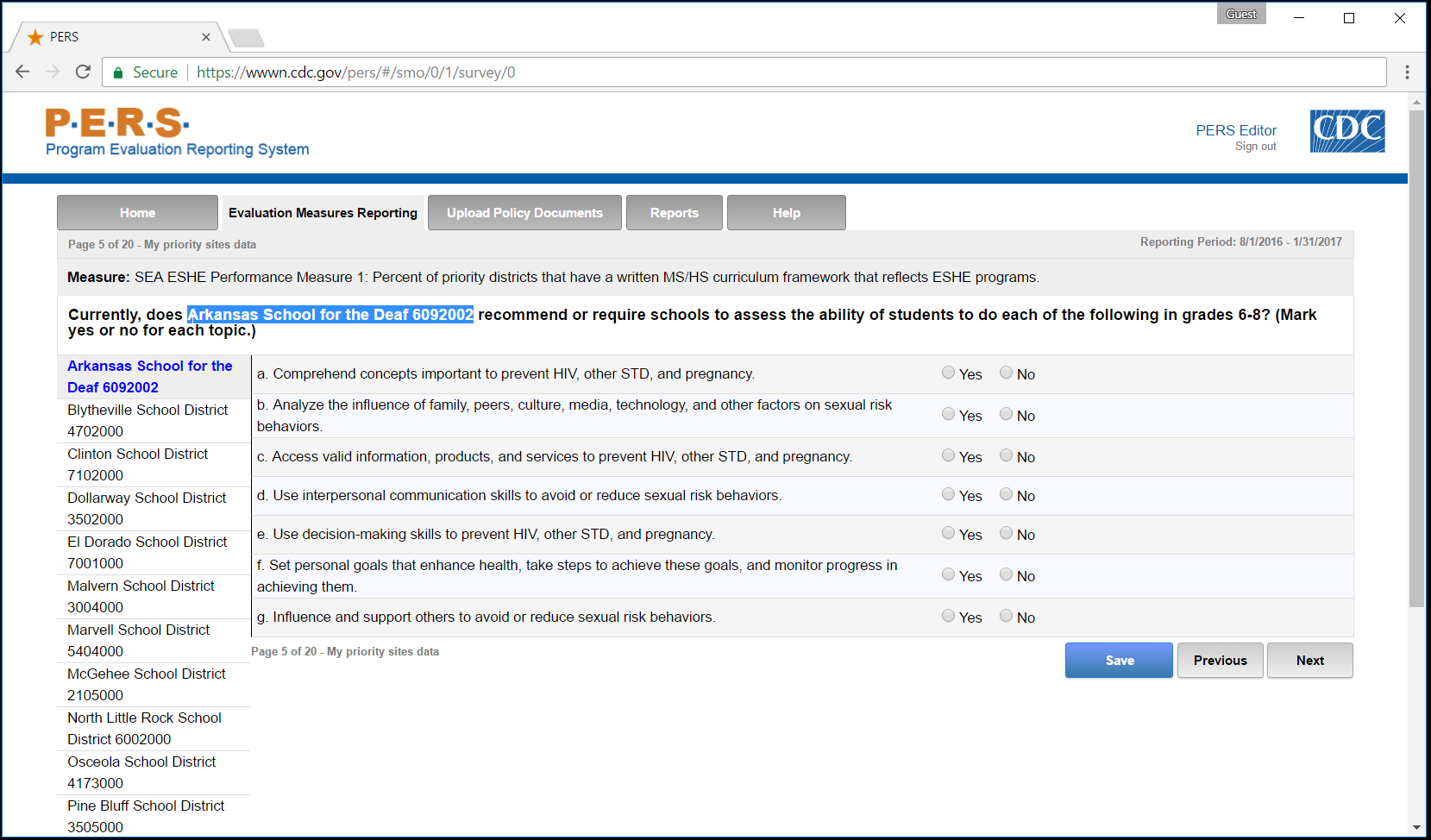The height and width of the screenshot is (840, 1431).
Task: Select No for question c on accessing valid information
Action: (x=1006, y=455)
